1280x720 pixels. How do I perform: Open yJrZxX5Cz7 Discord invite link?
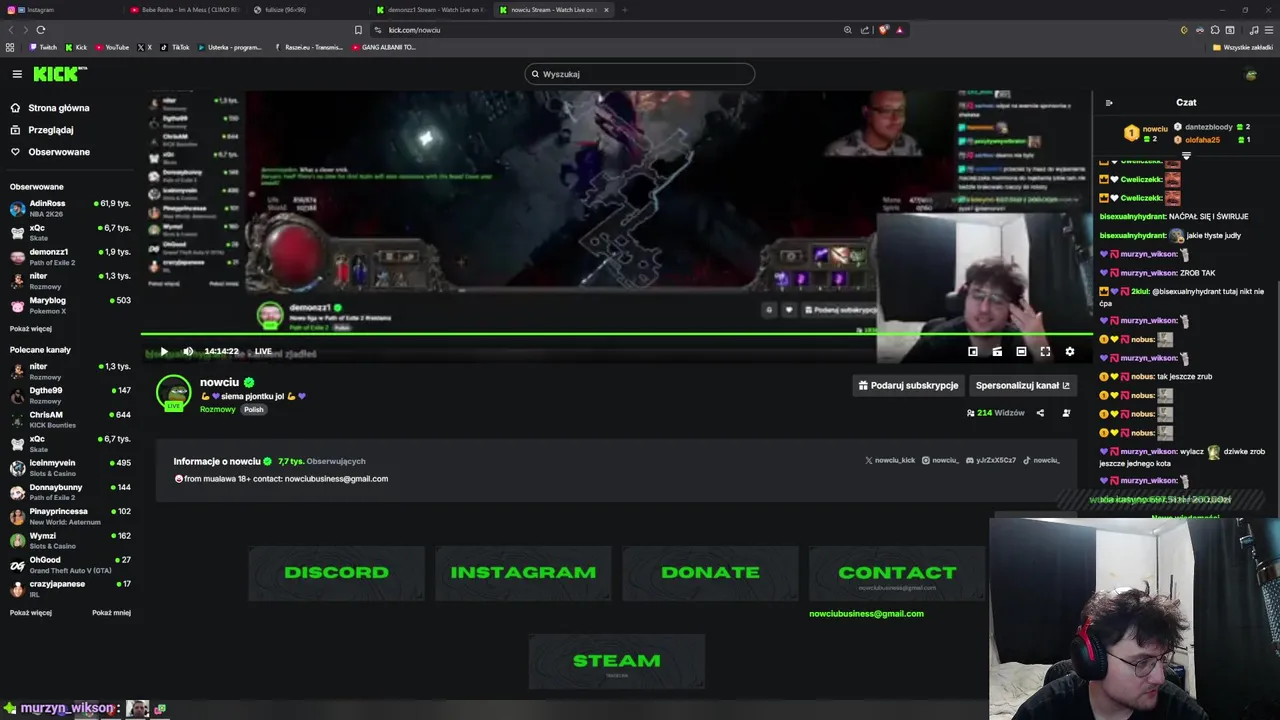tap(991, 460)
